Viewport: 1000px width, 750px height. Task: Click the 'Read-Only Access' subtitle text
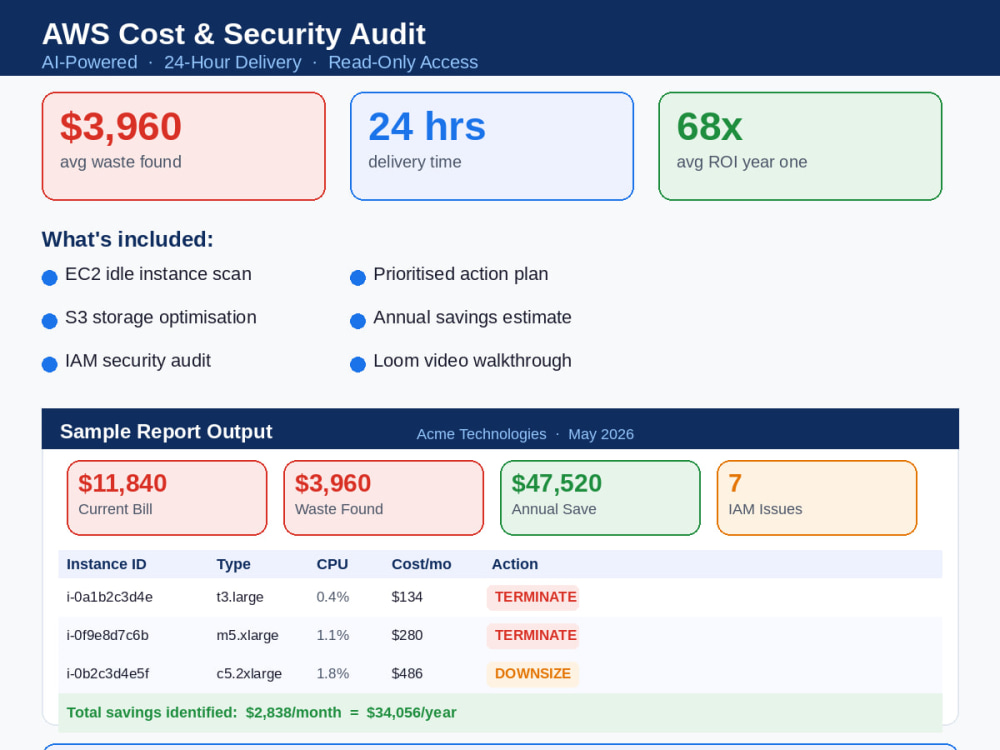(403, 62)
